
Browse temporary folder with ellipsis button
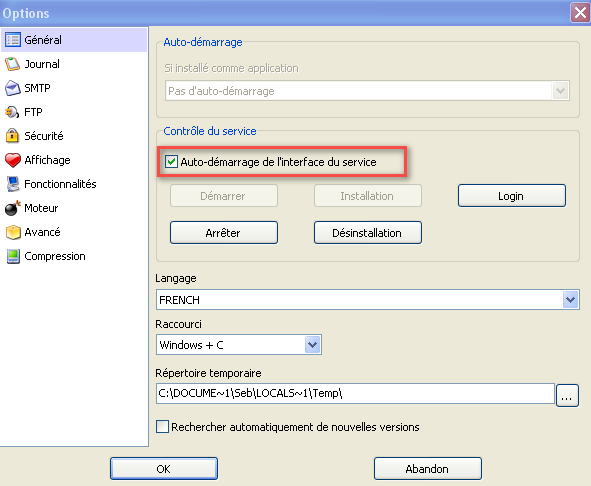(567, 395)
